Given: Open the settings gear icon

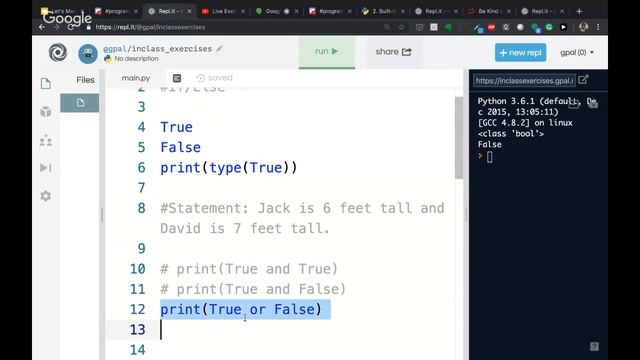Looking at the screenshot, I should pos(46,196).
